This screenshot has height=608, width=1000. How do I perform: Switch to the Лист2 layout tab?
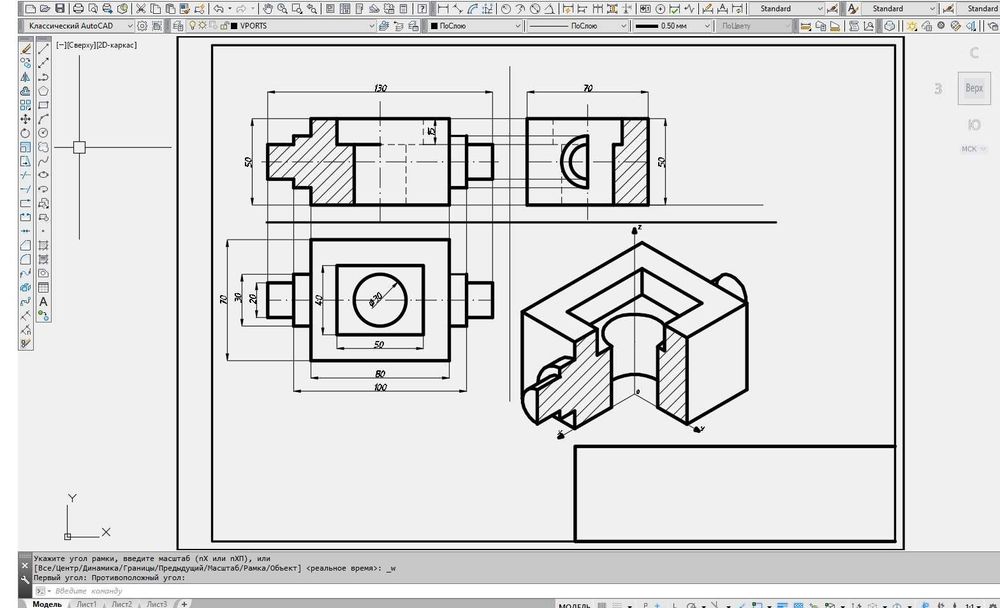[121, 604]
